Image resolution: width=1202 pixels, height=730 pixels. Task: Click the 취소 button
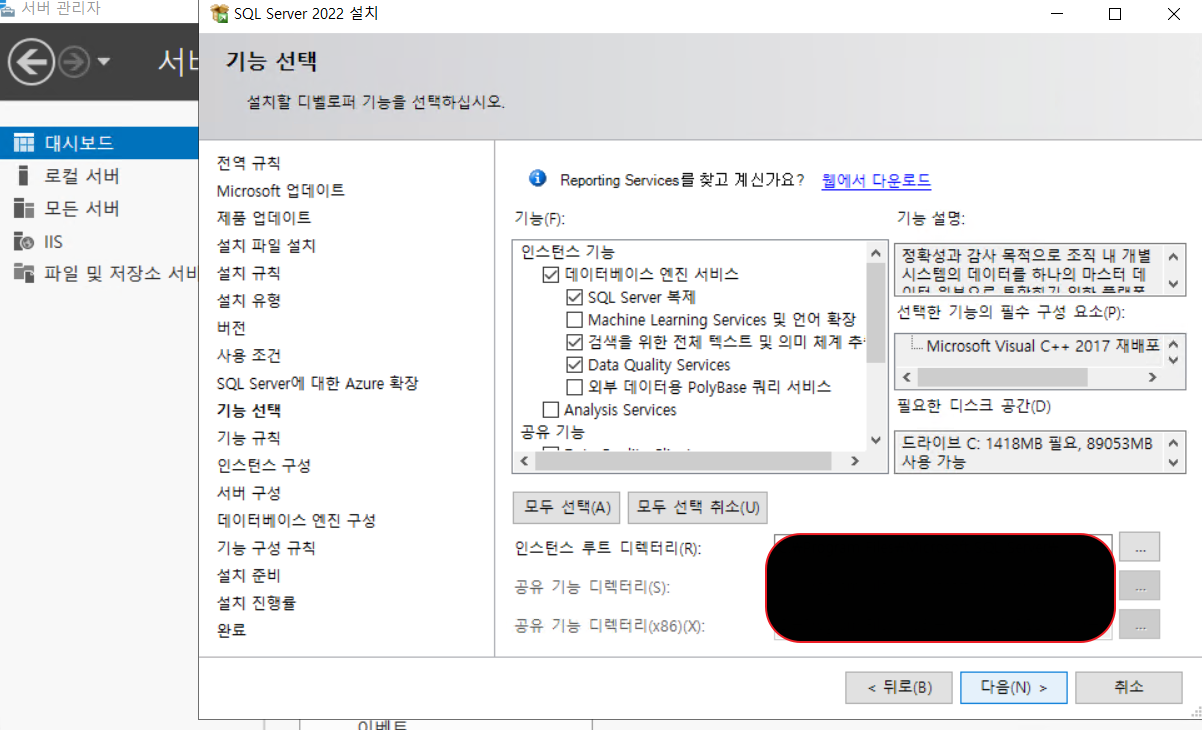tap(1128, 687)
